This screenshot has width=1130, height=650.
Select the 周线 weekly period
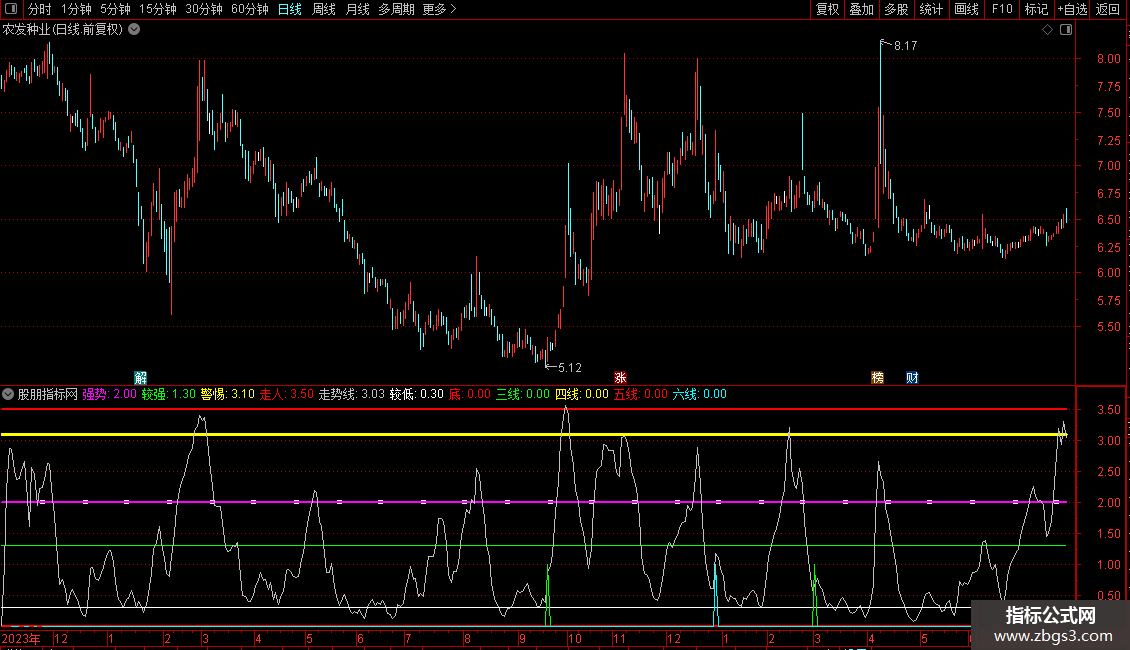pos(323,10)
